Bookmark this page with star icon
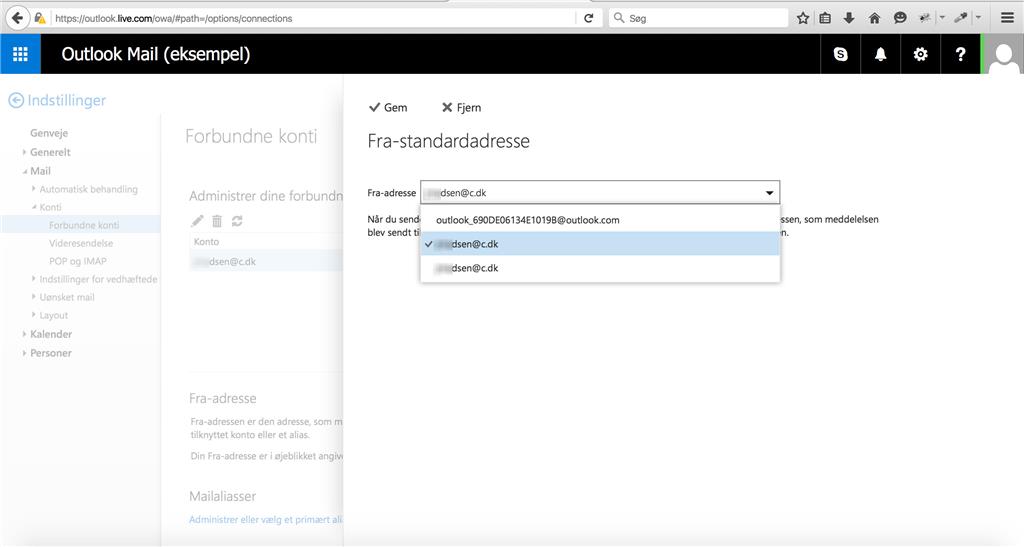The image size is (1024, 547). point(803,18)
